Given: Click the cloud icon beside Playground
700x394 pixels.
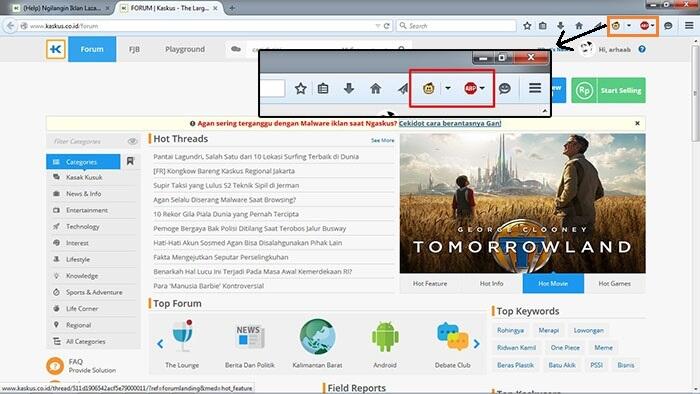Looking at the screenshot, I should (x=236, y=49).
